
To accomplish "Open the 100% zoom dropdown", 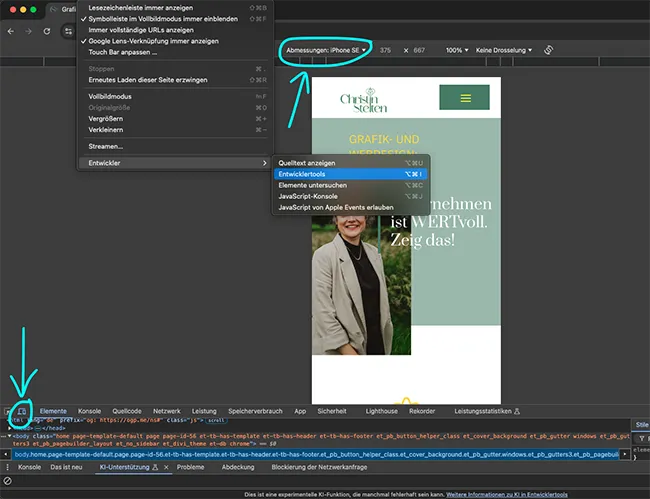I will click(457, 50).
